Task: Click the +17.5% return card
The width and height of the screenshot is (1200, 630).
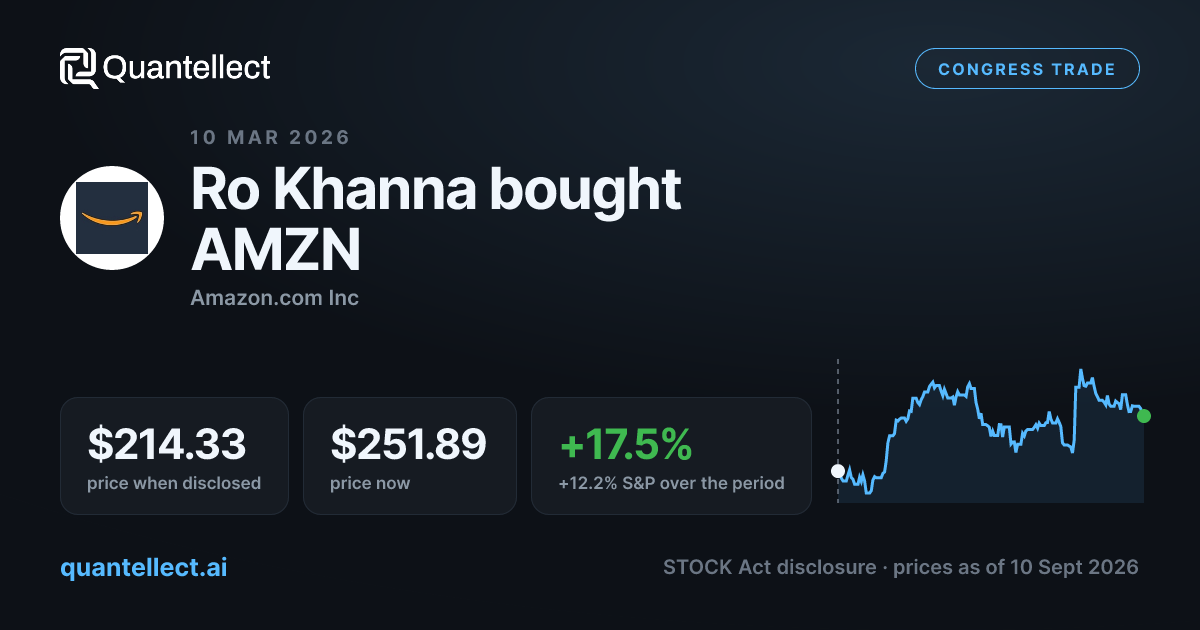Action: [x=671, y=456]
